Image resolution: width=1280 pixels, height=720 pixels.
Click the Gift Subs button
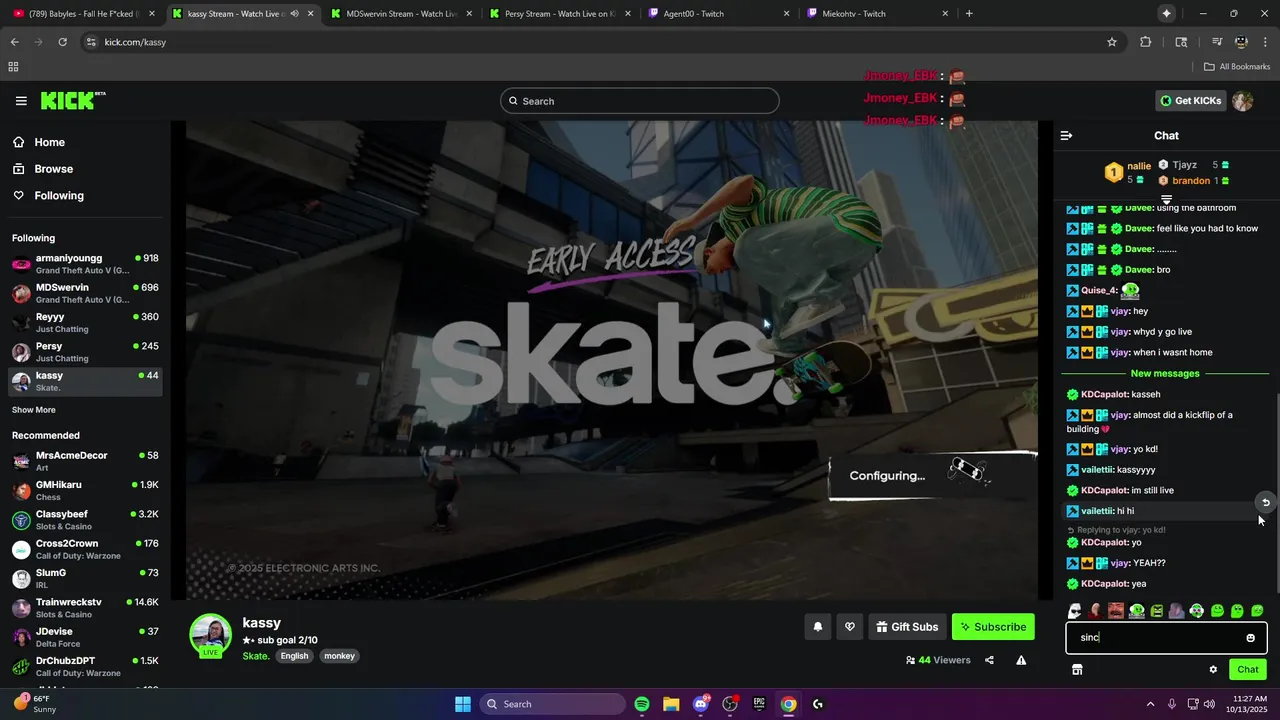pos(907,627)
